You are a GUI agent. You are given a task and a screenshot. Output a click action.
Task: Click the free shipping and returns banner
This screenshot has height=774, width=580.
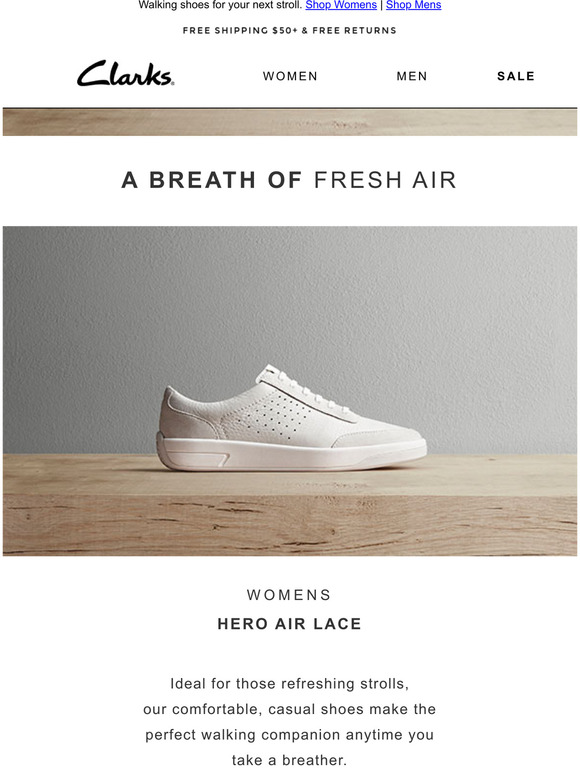tap(290, 31)
